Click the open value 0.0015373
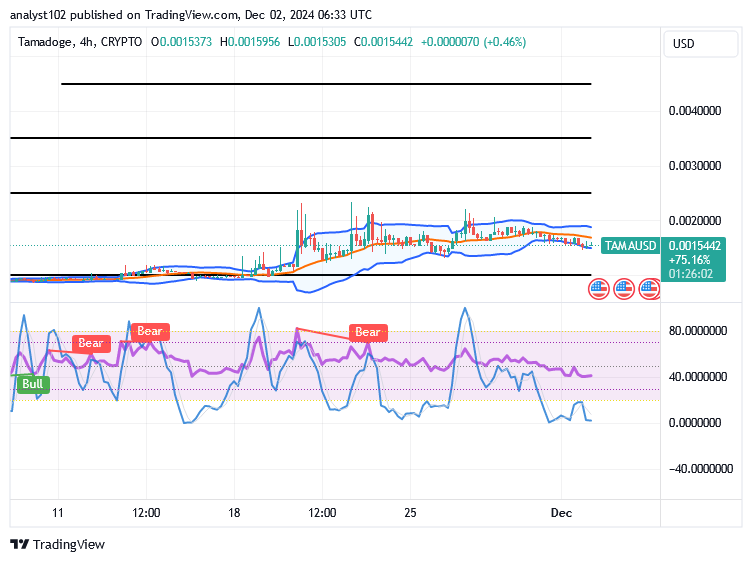Screen dimensions: 752x562 point(186,42)
